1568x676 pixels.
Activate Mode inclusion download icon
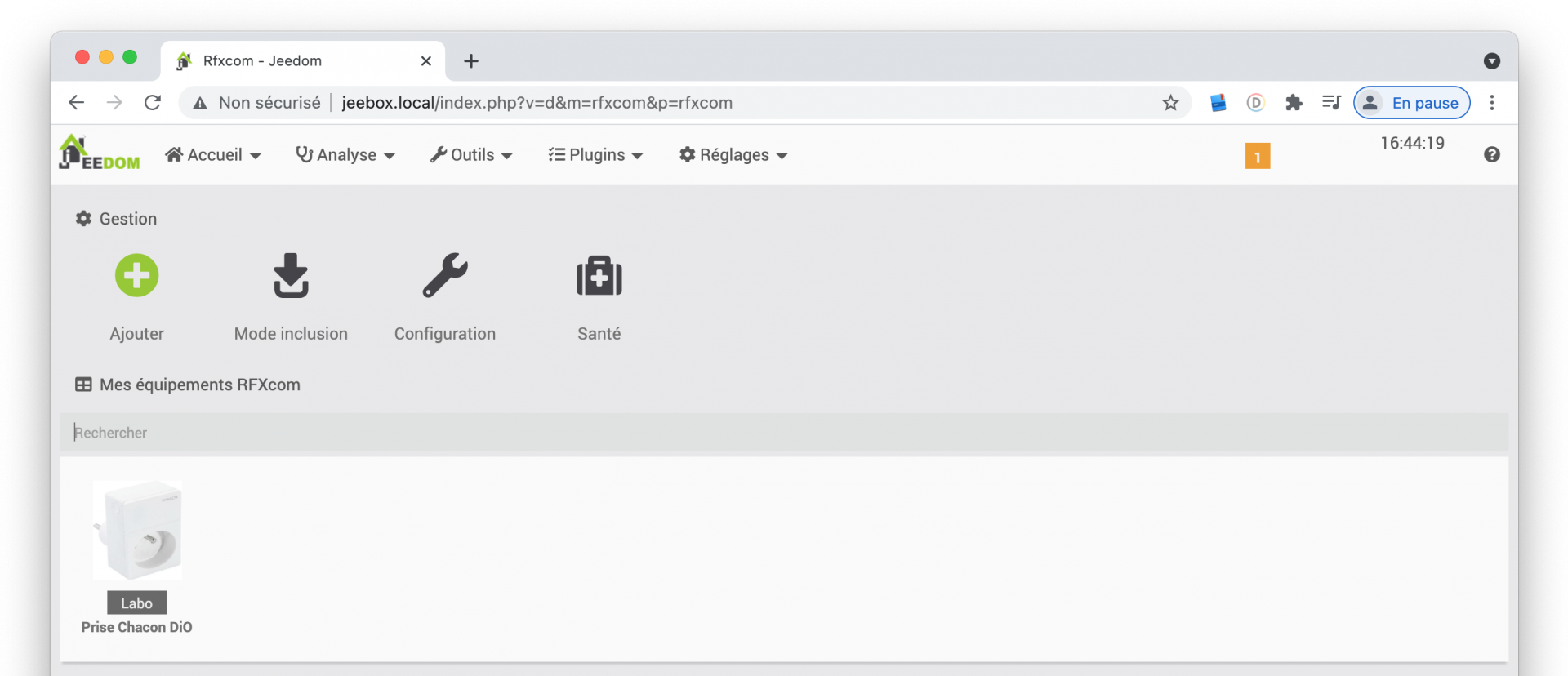291,275
